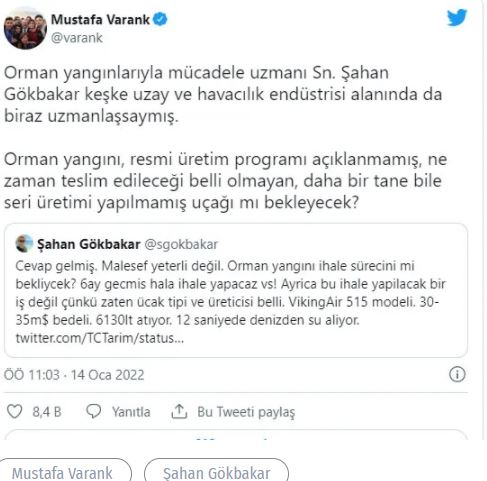Open the @varank handle
487x481 pixels.
[77, 38]
